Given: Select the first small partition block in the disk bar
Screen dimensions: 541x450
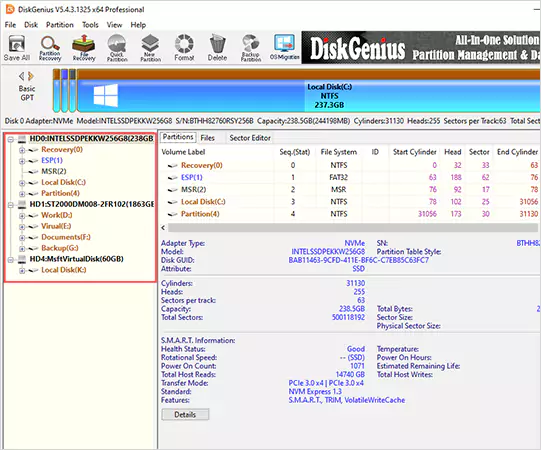Looking at the screenshot, I should [57, 91].
